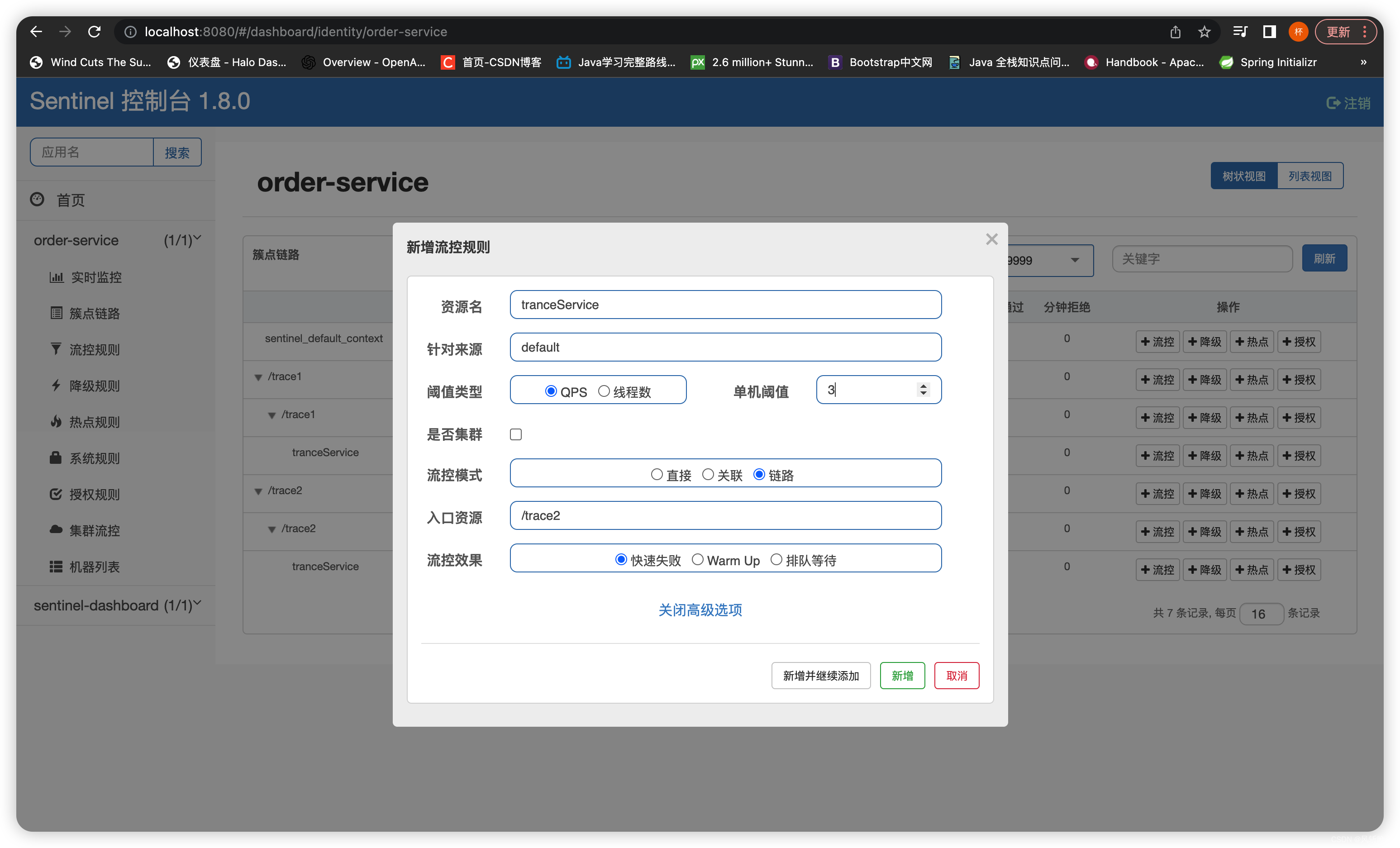
Task: Bookmark page with star icon
Action: coord(1204,32)
